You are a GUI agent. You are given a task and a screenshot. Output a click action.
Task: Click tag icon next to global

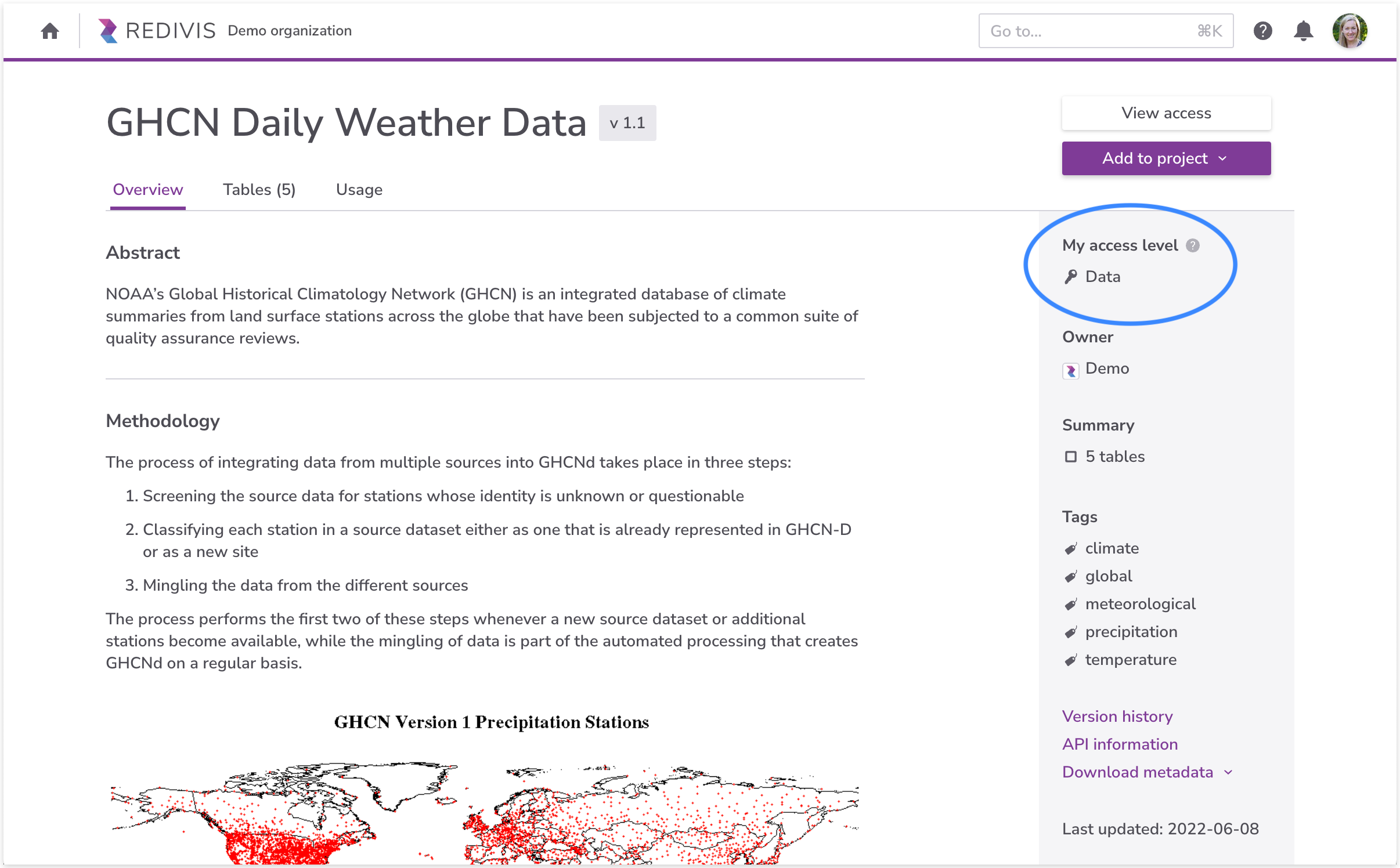(1070, 576)
